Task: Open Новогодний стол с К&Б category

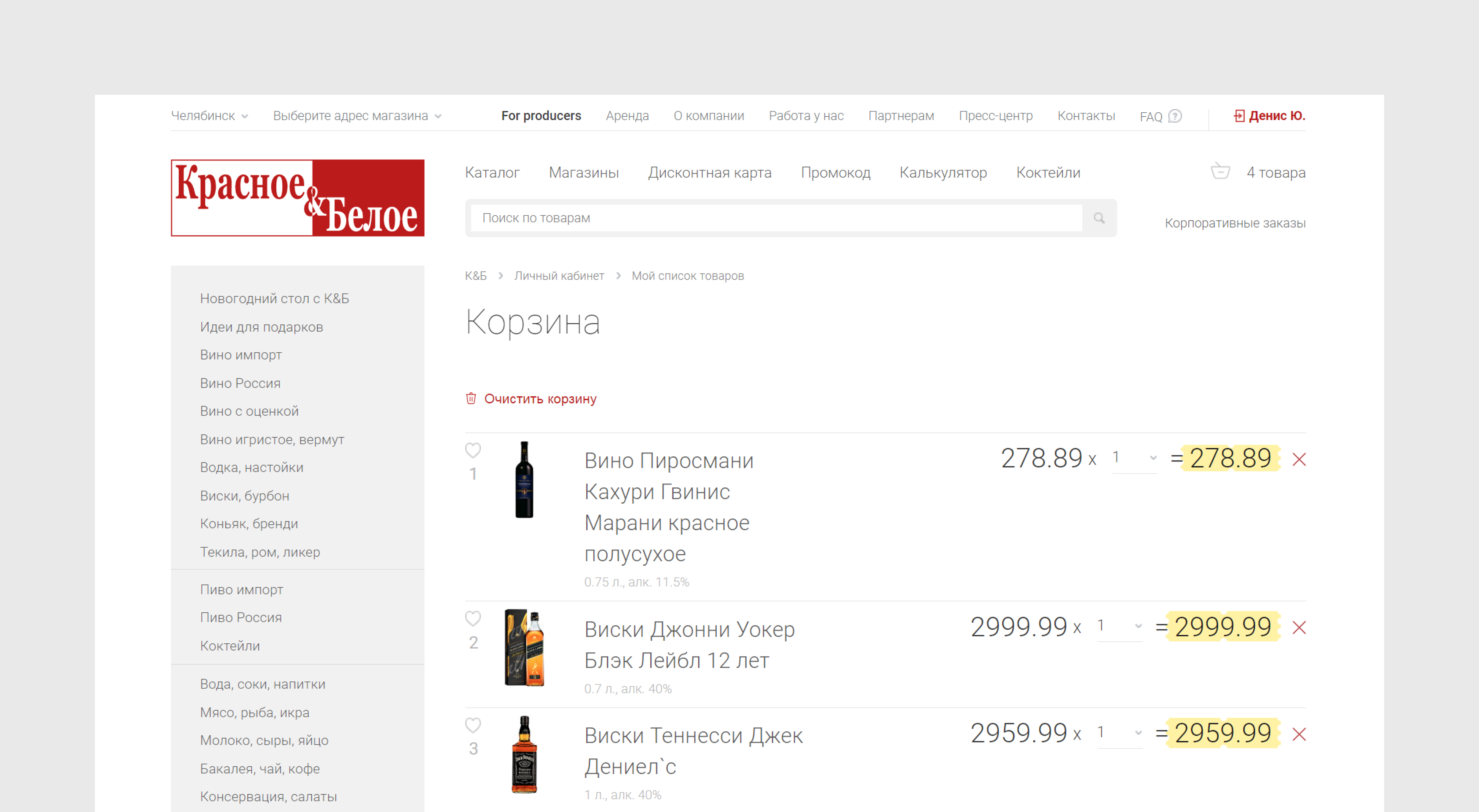Action: click(x=275, y=298)
